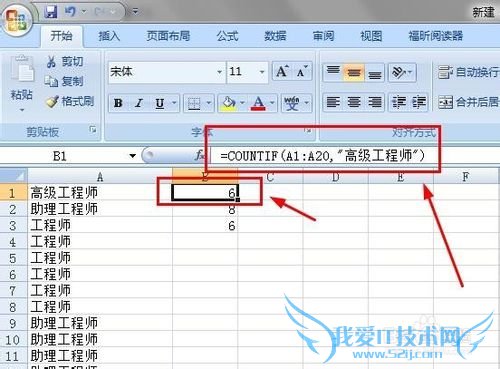Align text to top of cell
This screenshot has height=369, width=500.
333,71
